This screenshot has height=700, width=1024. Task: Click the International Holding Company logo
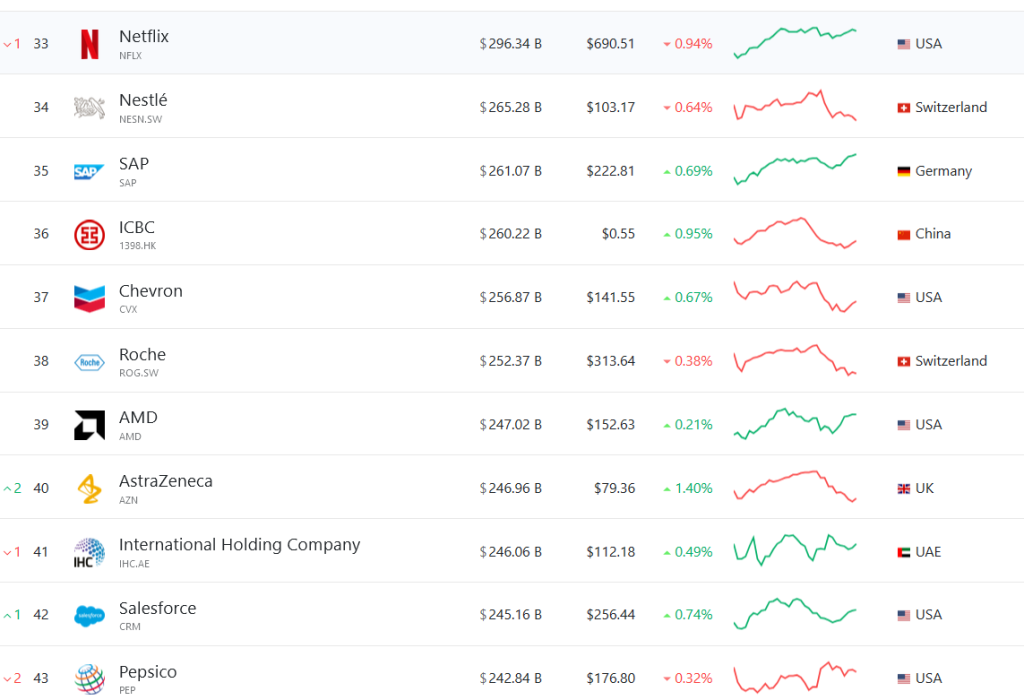89,552
